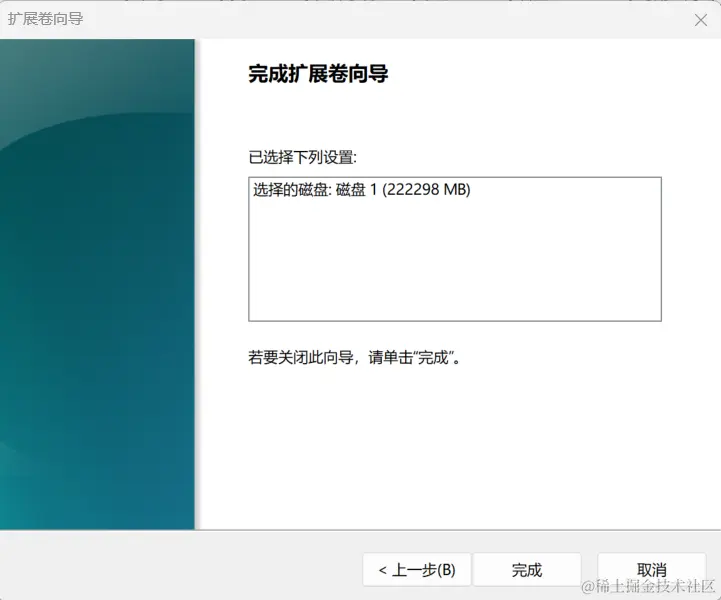
Task: Click inside the empty area of the settings list box
Action: coord(455,262)
